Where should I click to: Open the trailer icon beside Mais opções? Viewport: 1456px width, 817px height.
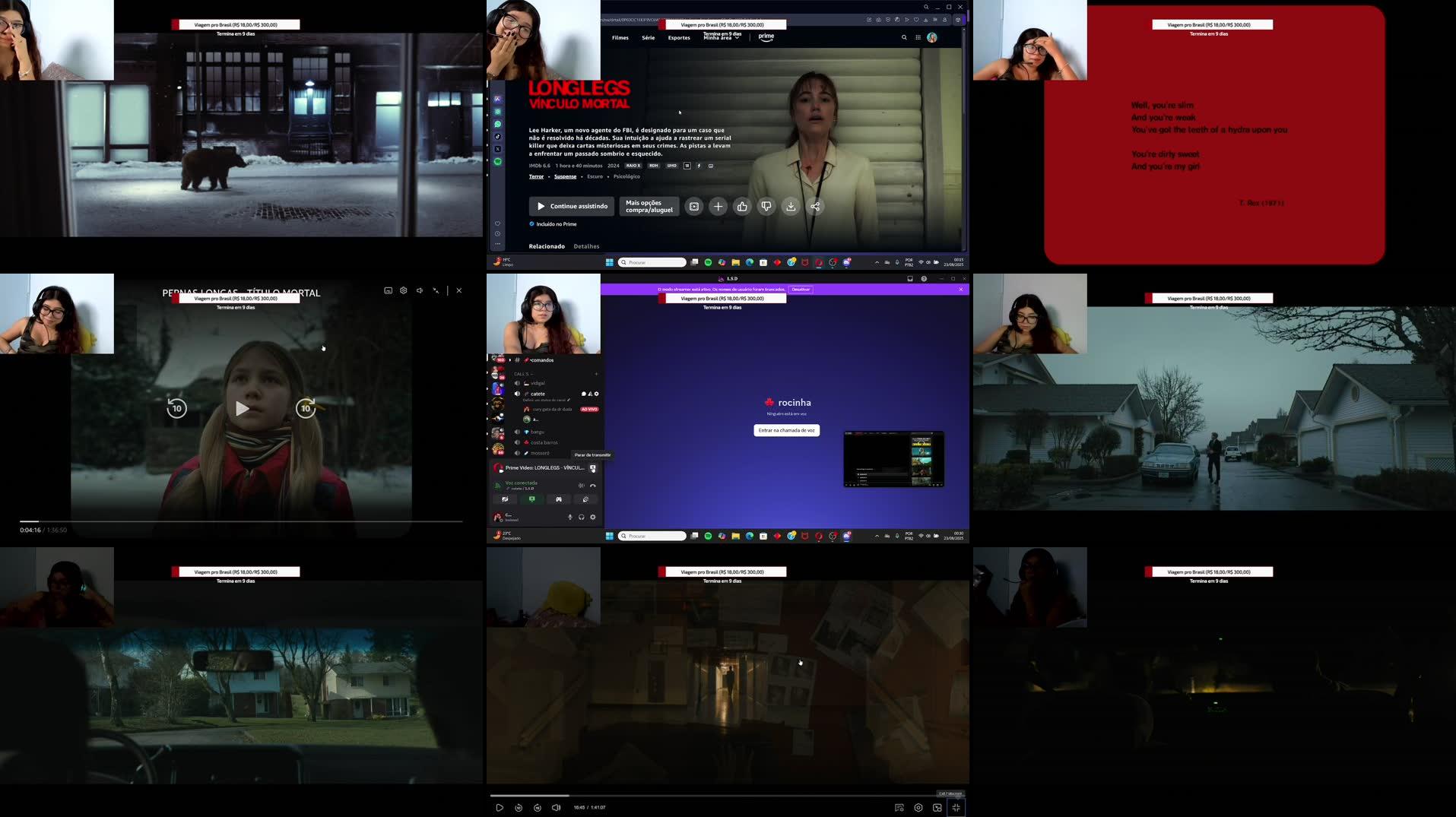(694, 207)
